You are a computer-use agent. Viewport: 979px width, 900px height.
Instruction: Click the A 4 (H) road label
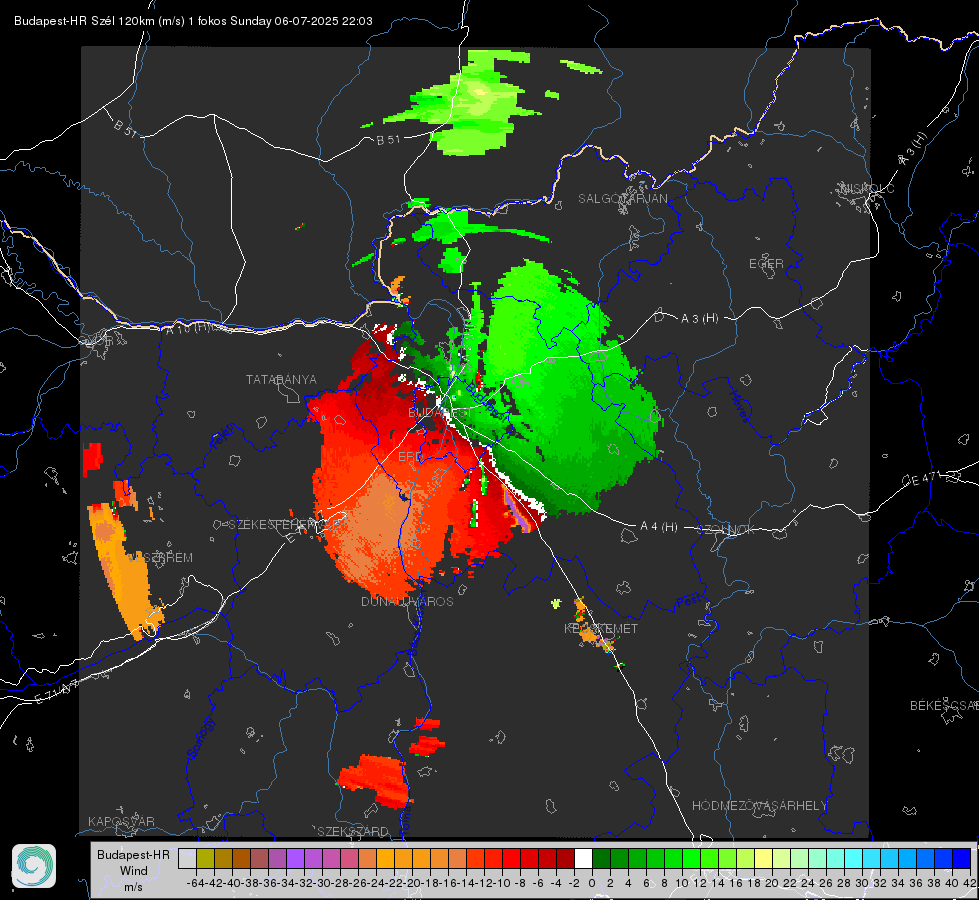[659, 527]
